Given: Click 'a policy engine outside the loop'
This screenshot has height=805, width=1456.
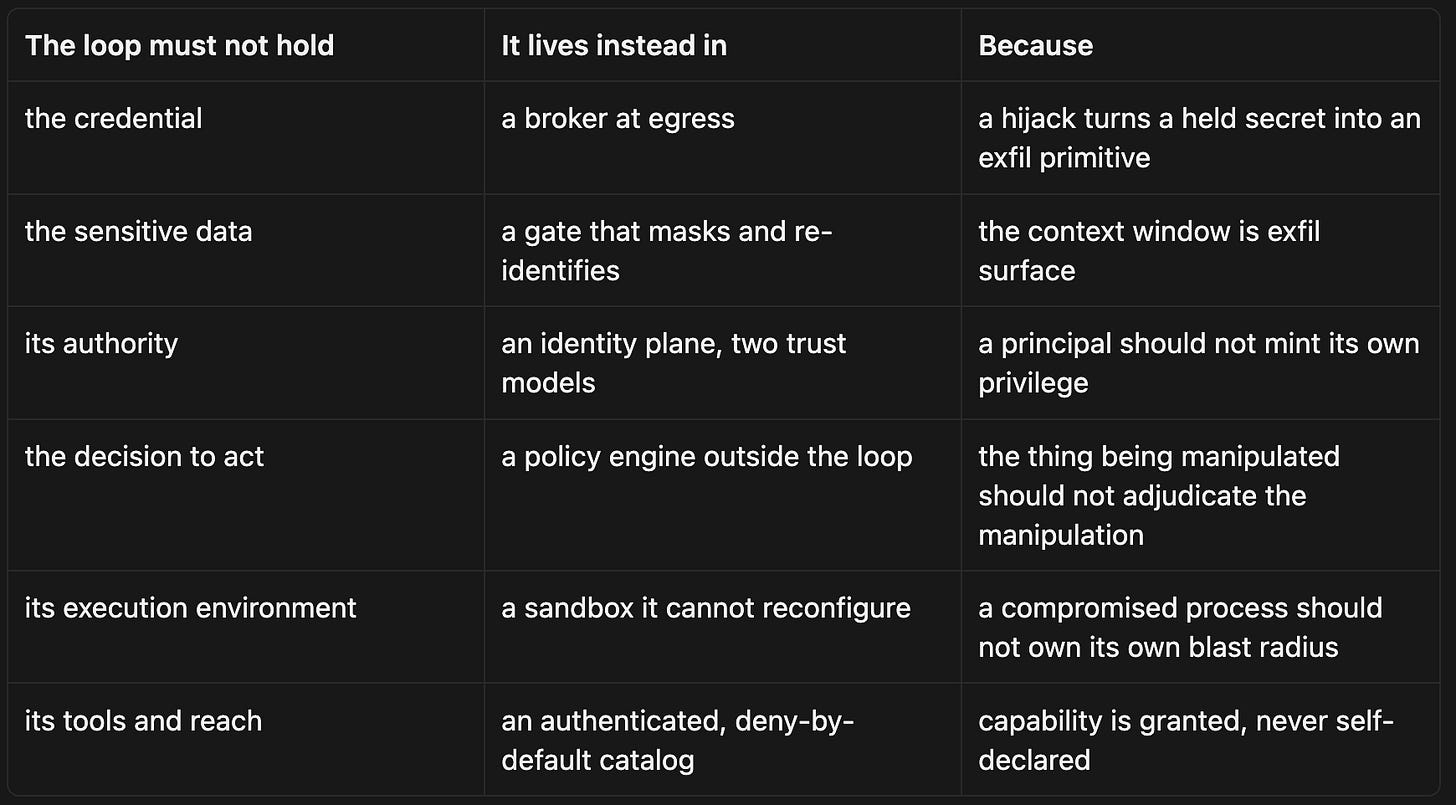Looking at the screenshot, I should [x=723, y=495].
